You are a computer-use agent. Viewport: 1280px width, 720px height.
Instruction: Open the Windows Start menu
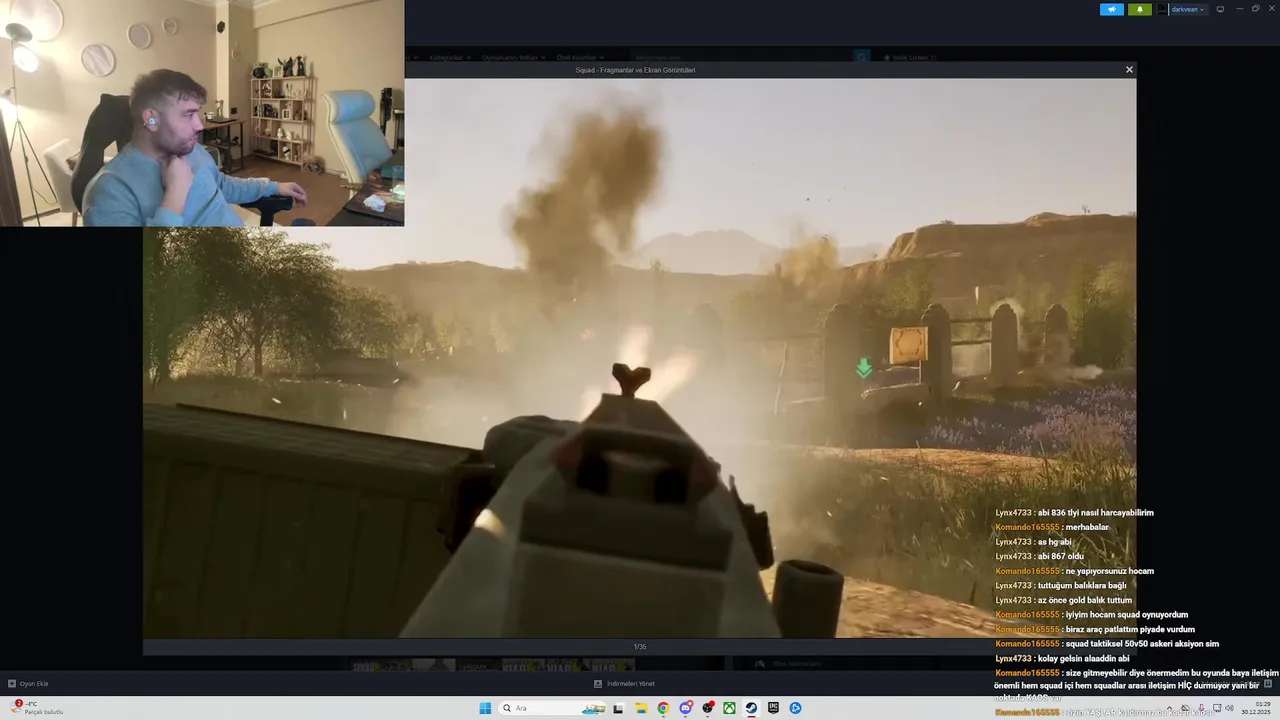click(485, 708)
